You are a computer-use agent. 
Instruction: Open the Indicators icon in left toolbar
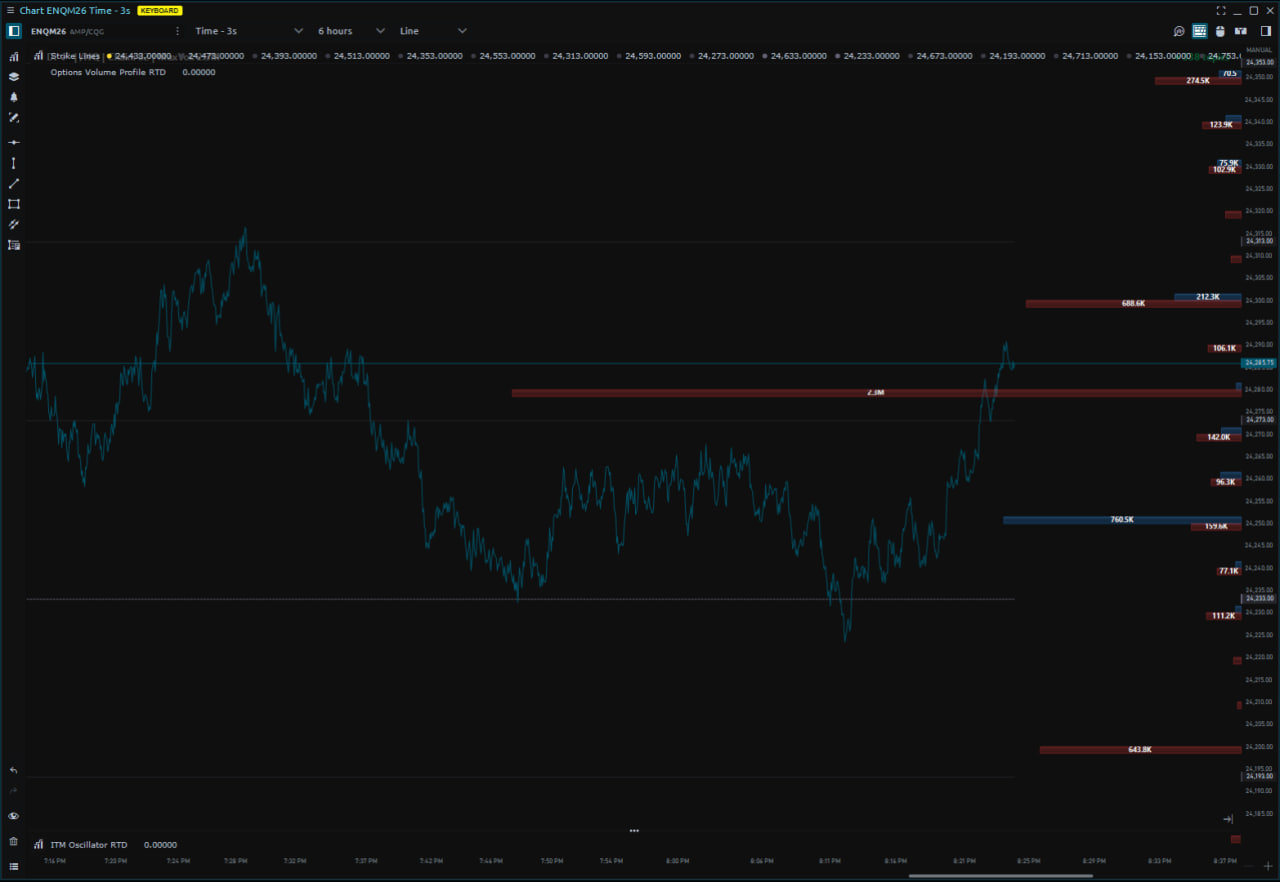(x=14, y=57)
